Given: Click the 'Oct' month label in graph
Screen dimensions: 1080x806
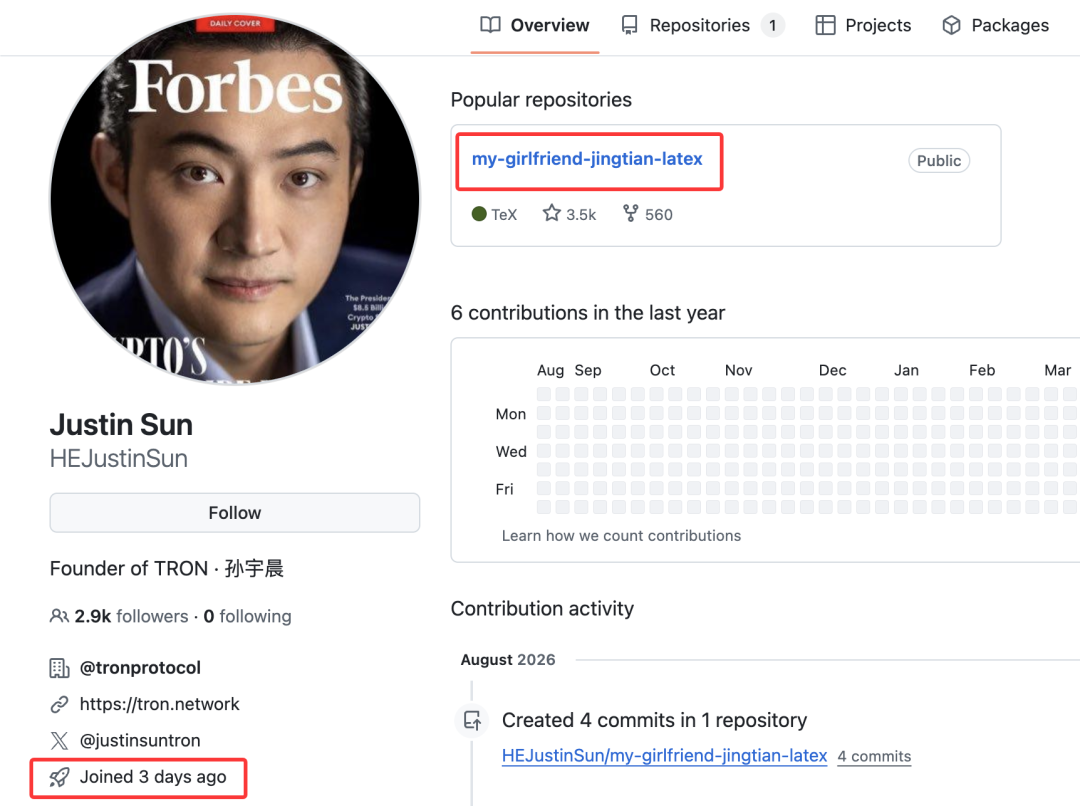Looking at the screenshot, I should point(663,371).
